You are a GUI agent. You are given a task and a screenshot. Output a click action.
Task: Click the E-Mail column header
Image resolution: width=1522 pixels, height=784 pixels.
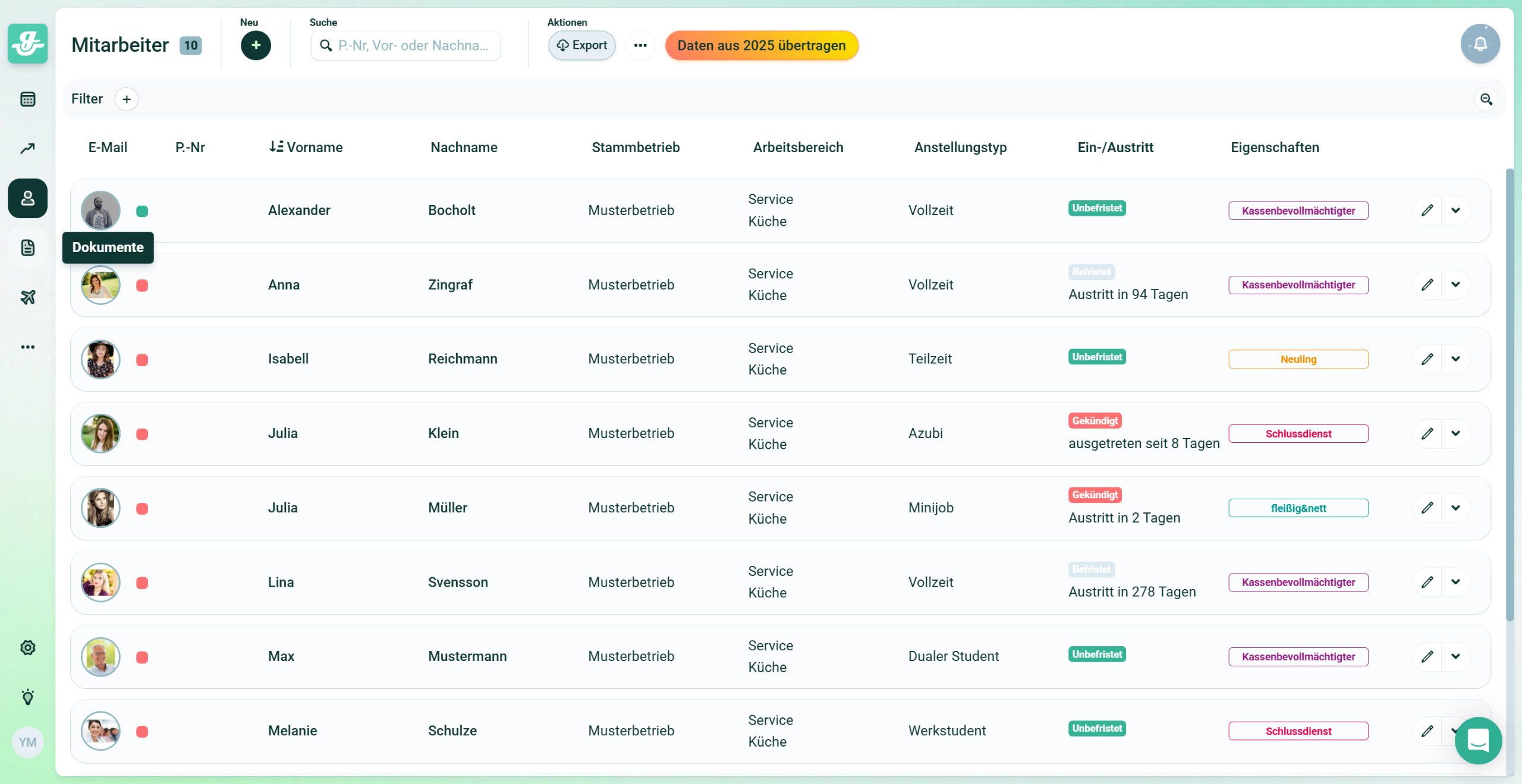click(108, 147)
